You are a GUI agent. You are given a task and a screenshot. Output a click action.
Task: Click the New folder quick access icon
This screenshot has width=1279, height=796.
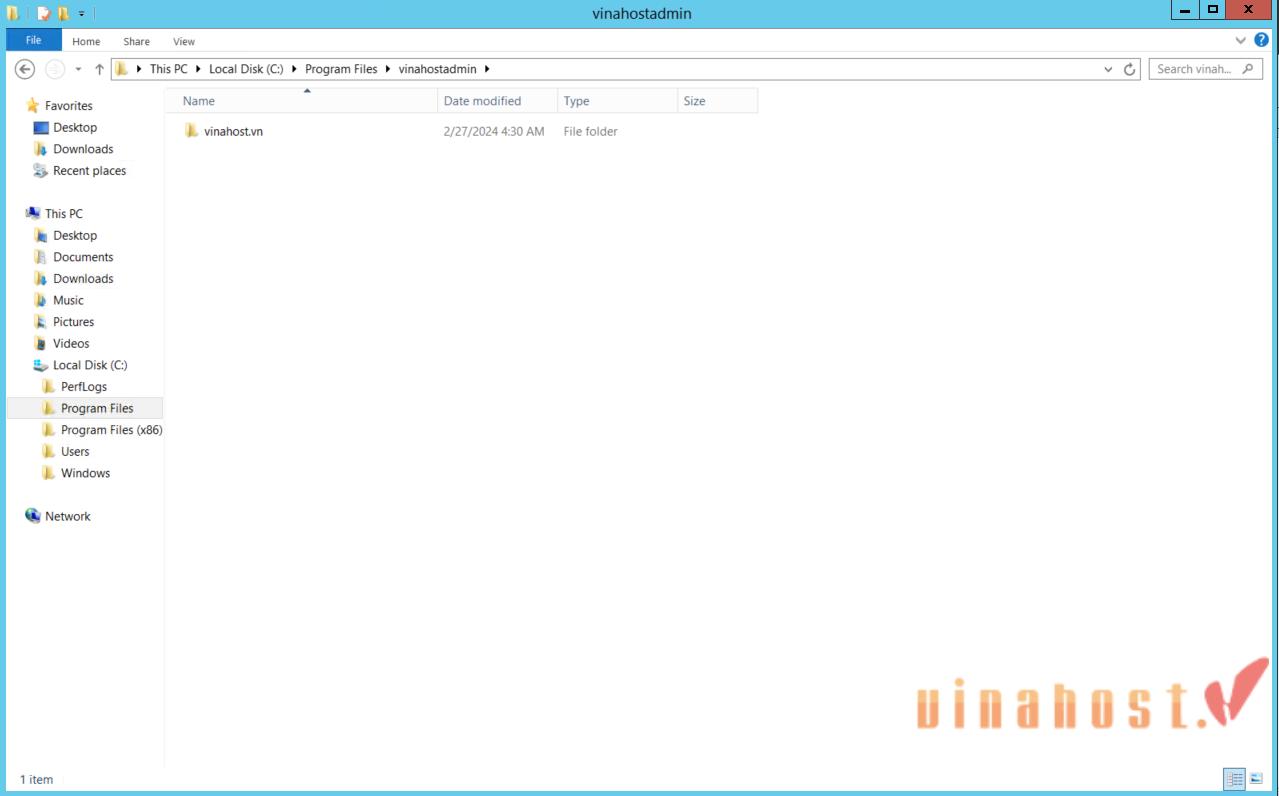63,13
